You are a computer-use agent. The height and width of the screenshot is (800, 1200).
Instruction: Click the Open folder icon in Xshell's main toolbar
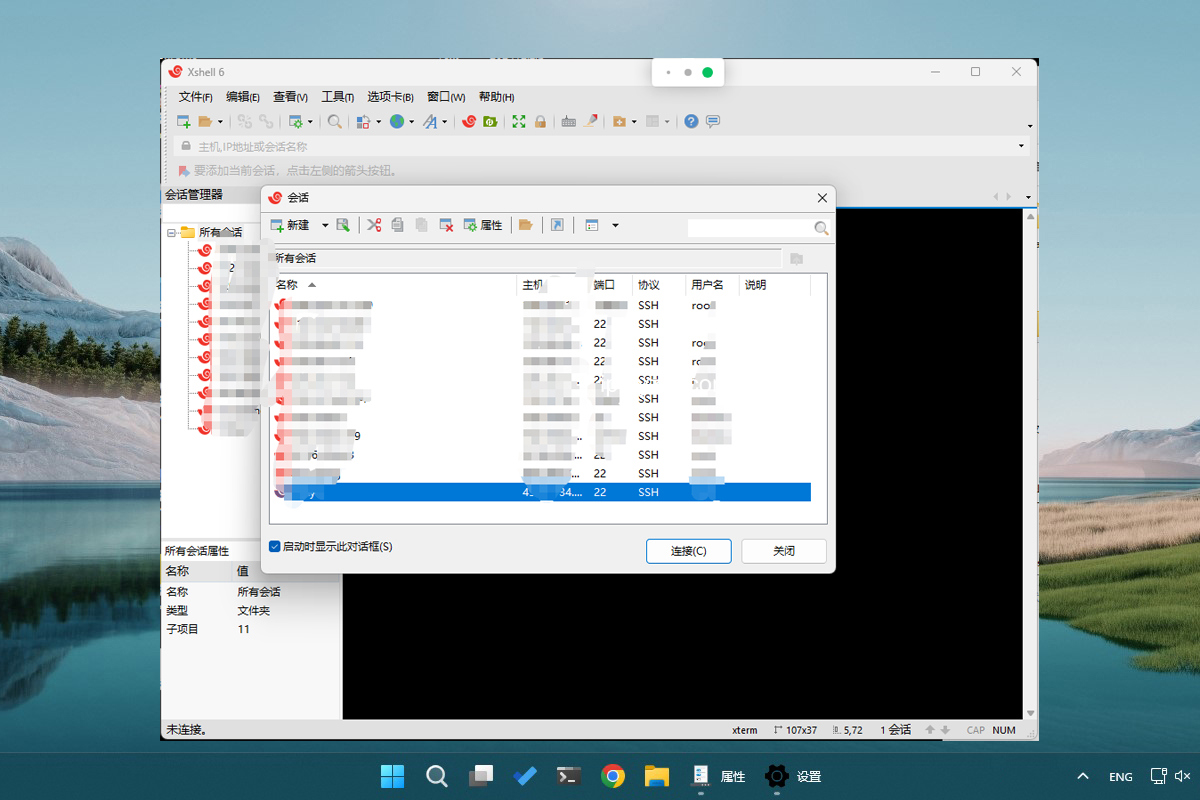pos(205,121)
